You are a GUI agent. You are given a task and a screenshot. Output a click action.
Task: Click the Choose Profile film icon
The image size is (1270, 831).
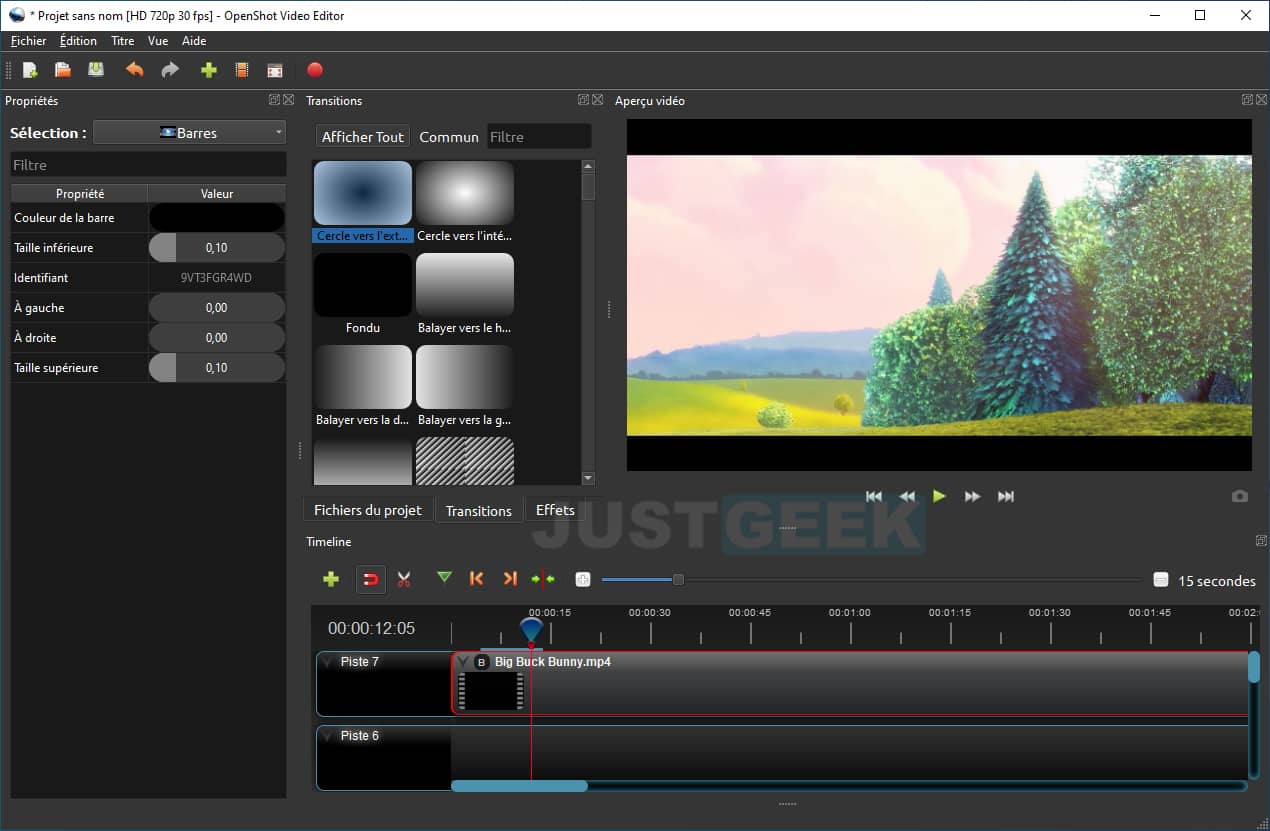click(x=241, y=70)
